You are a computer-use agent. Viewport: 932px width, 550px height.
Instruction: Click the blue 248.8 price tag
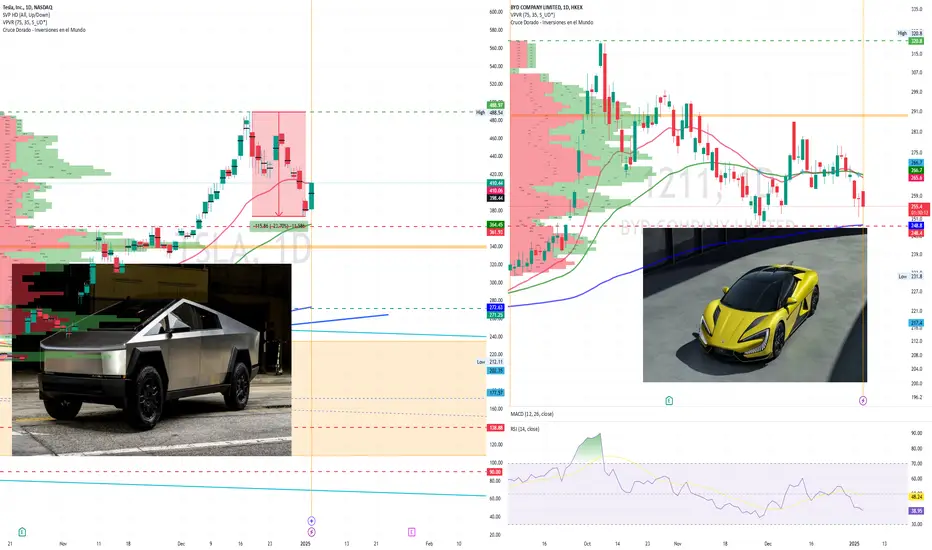tap(917, 226)
